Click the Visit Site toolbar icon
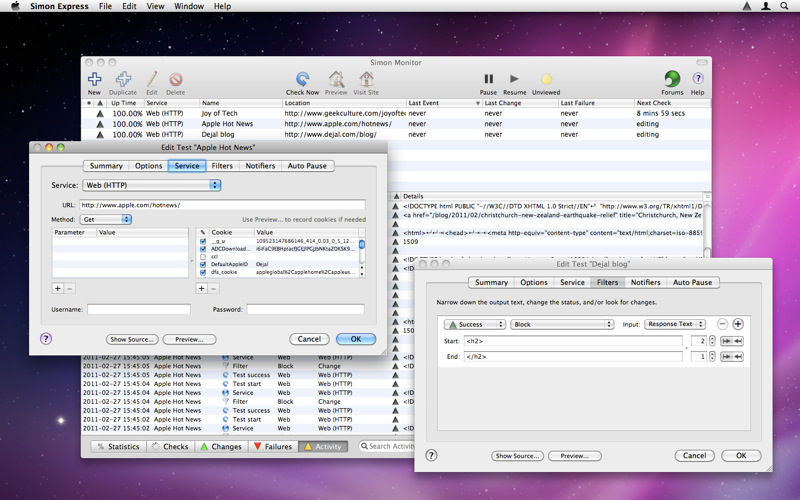The width and height of the screenshot is (800, 500). (x=366, y=79)
